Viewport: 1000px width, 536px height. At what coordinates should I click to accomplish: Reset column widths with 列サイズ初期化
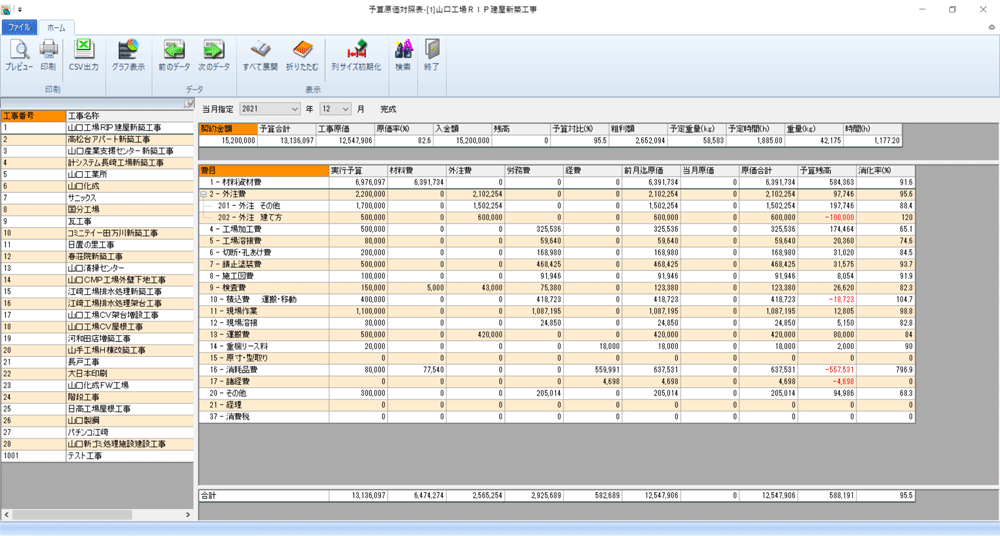pos(356,54)
